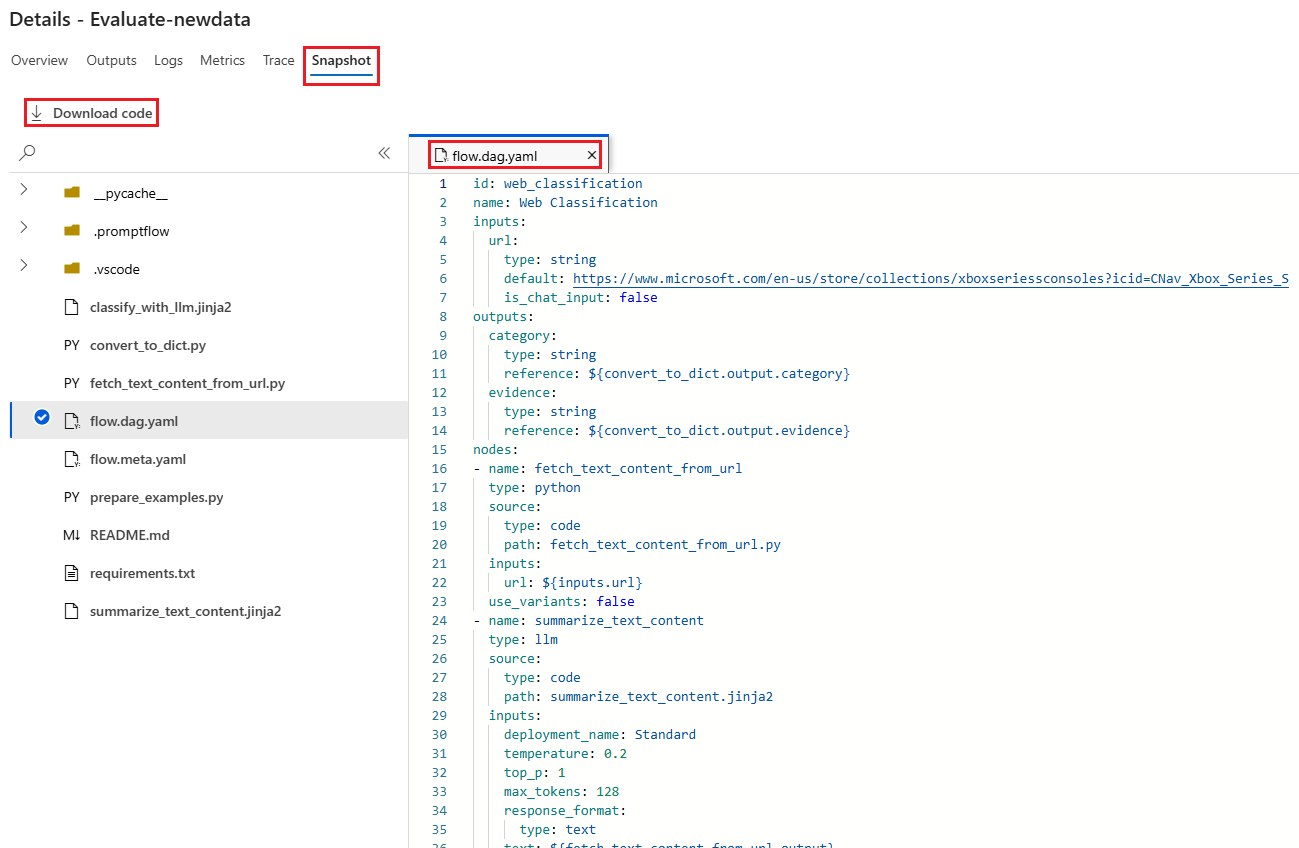Click the markdown icon next to README.md
The height and width of the screenshot is (848, 1299).
tap(71, 535)
